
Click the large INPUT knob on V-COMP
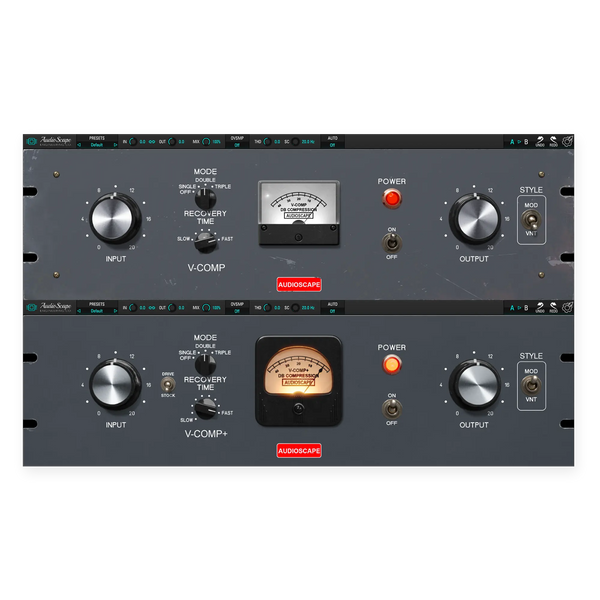point(115,218)
